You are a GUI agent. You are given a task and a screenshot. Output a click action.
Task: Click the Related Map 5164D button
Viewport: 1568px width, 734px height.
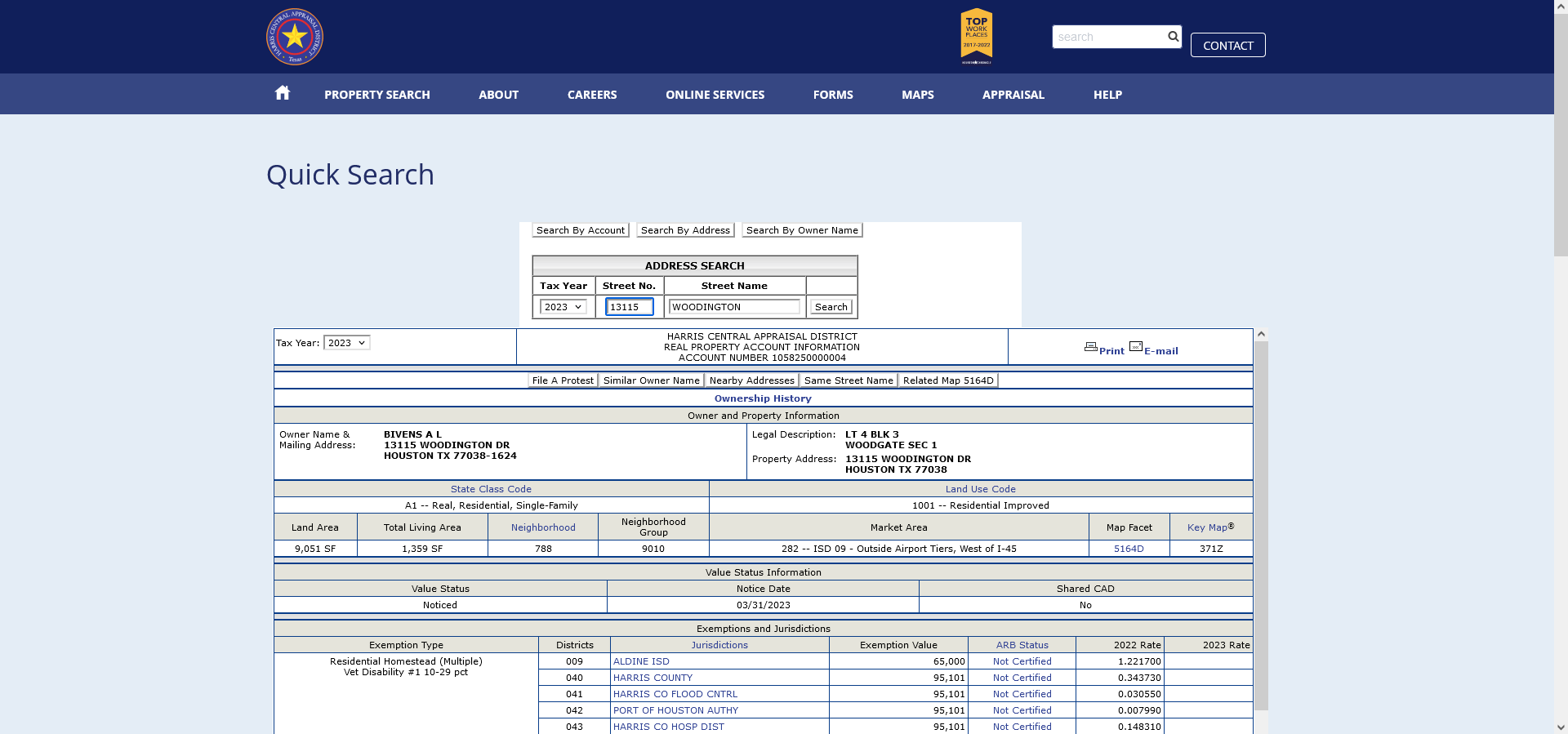click(948, 380)
